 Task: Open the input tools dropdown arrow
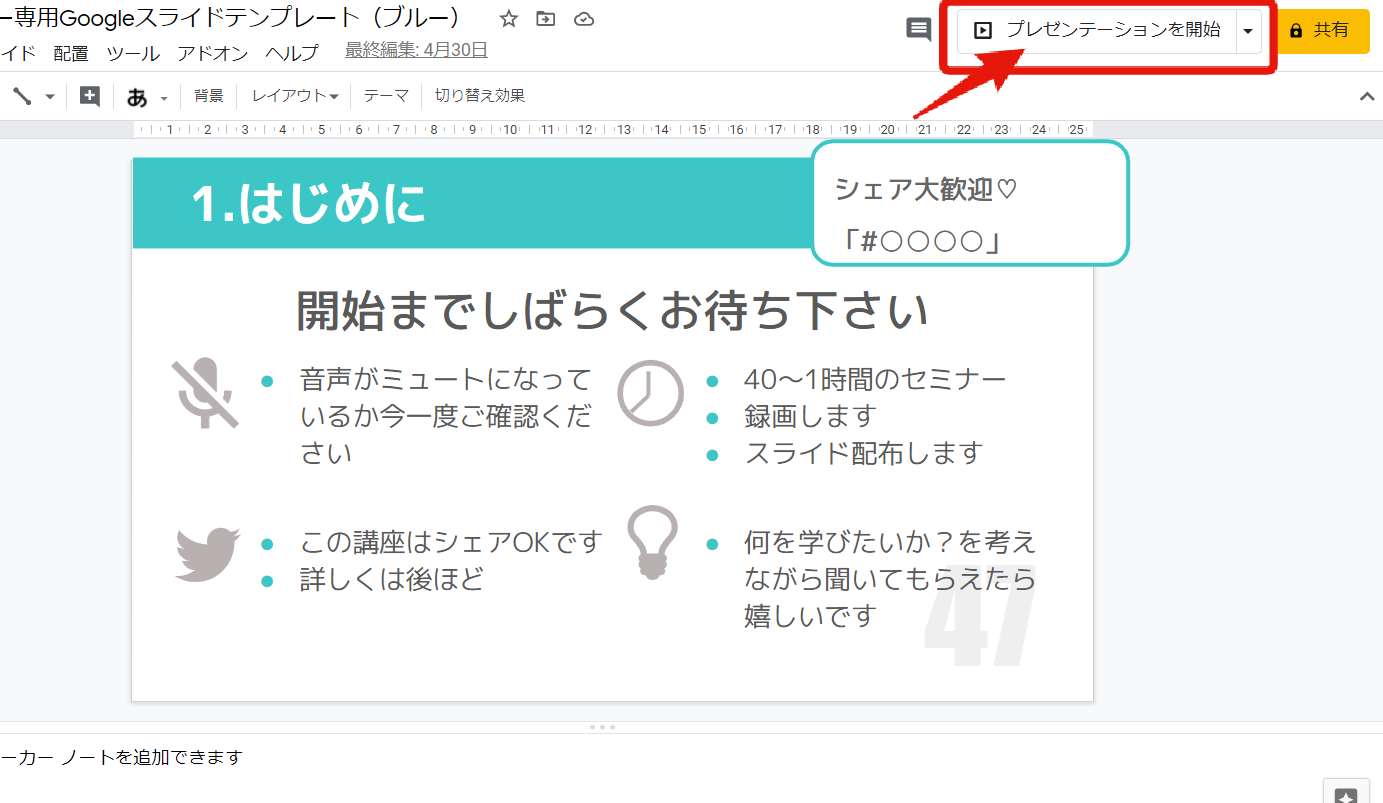pos(164,98)
